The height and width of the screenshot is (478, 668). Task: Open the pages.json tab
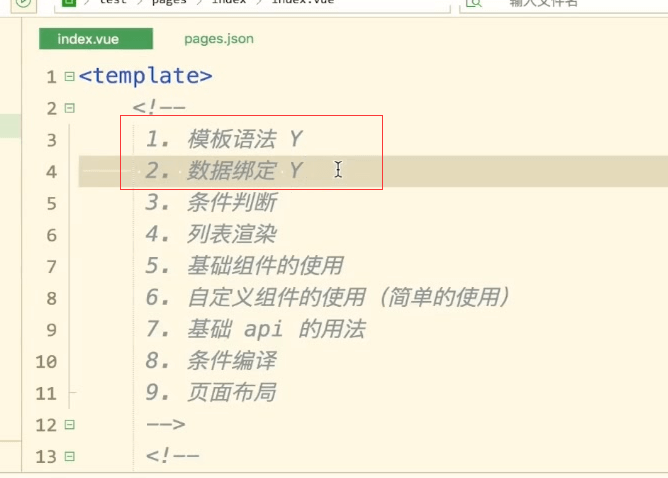(219, 39)
